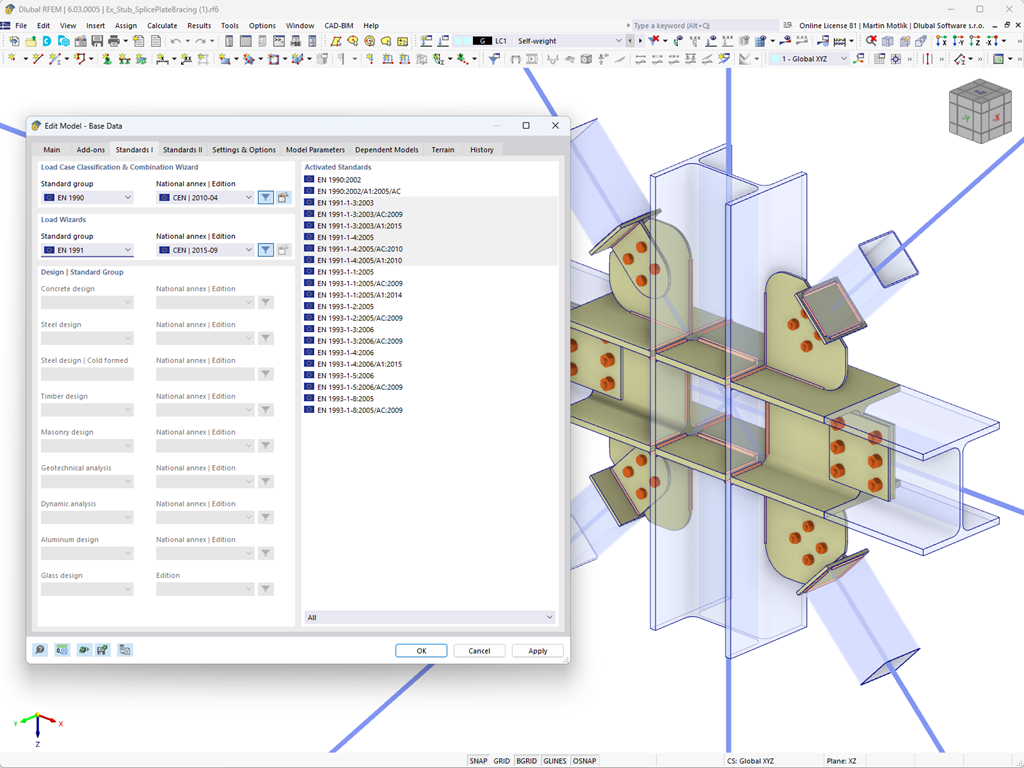
Task: Click the search icon at dialog bottom left
Action: pos(40,650)
